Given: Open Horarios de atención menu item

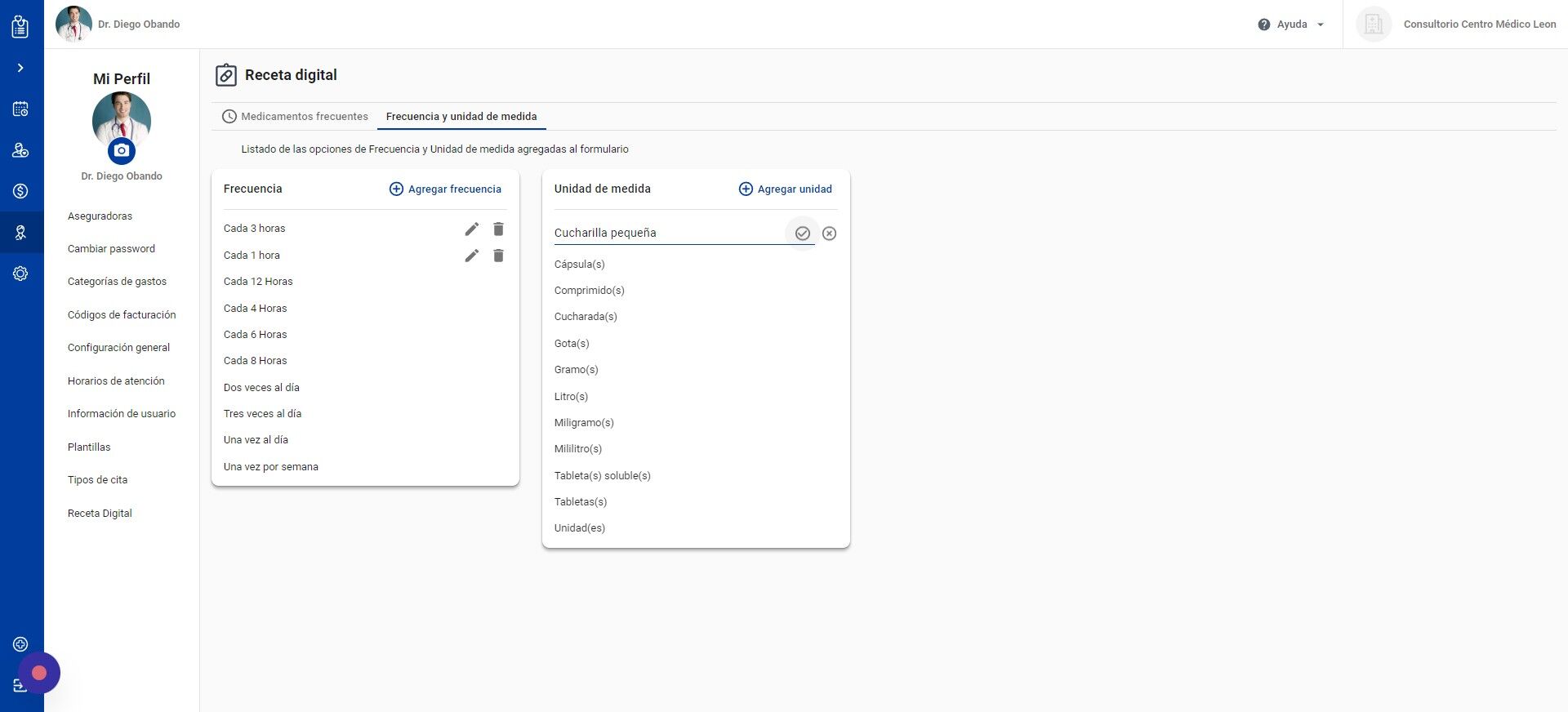Looking at the screenshot, I should click(116, 381).
